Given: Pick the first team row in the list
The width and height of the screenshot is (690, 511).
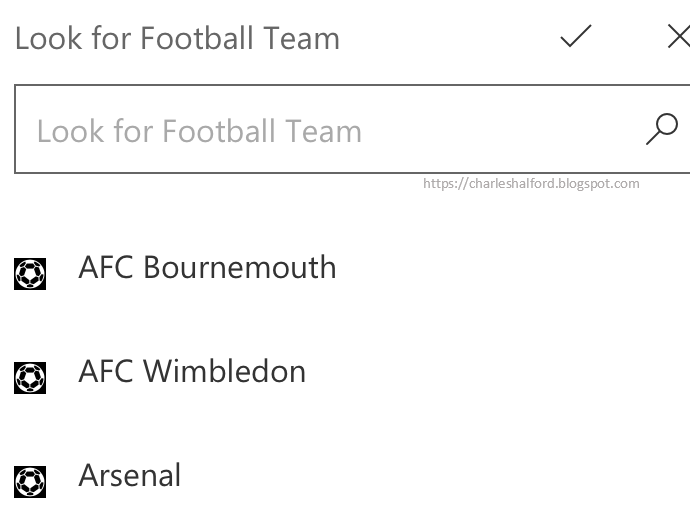Looking at the screenshot, I should [x=300, y=268].
